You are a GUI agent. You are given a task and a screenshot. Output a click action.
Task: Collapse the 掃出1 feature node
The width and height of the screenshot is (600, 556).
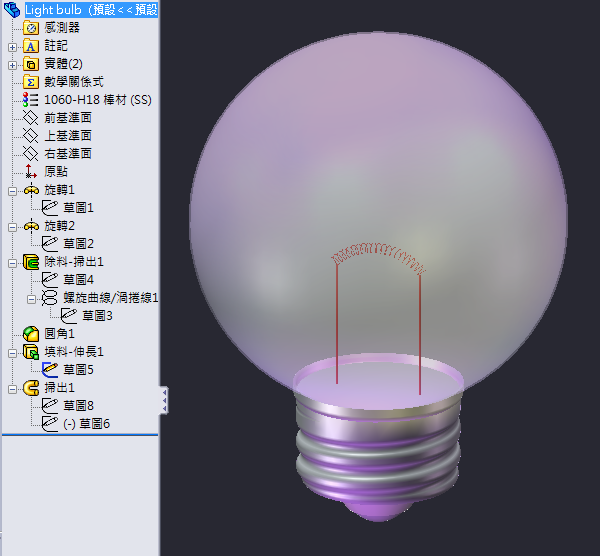(12, 389)
